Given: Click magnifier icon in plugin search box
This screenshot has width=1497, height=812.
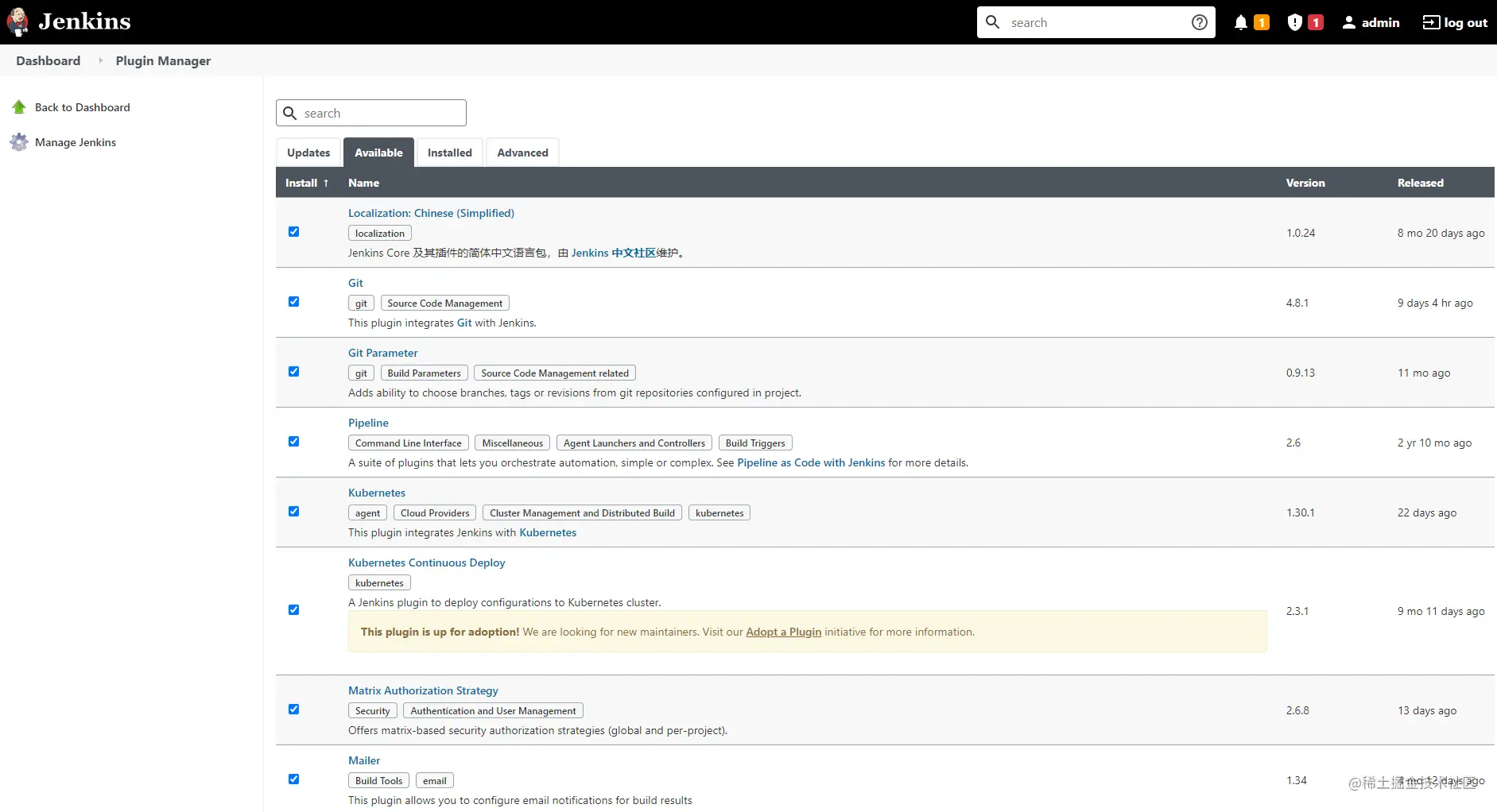Looking at the screenshot, I should 290,113.
